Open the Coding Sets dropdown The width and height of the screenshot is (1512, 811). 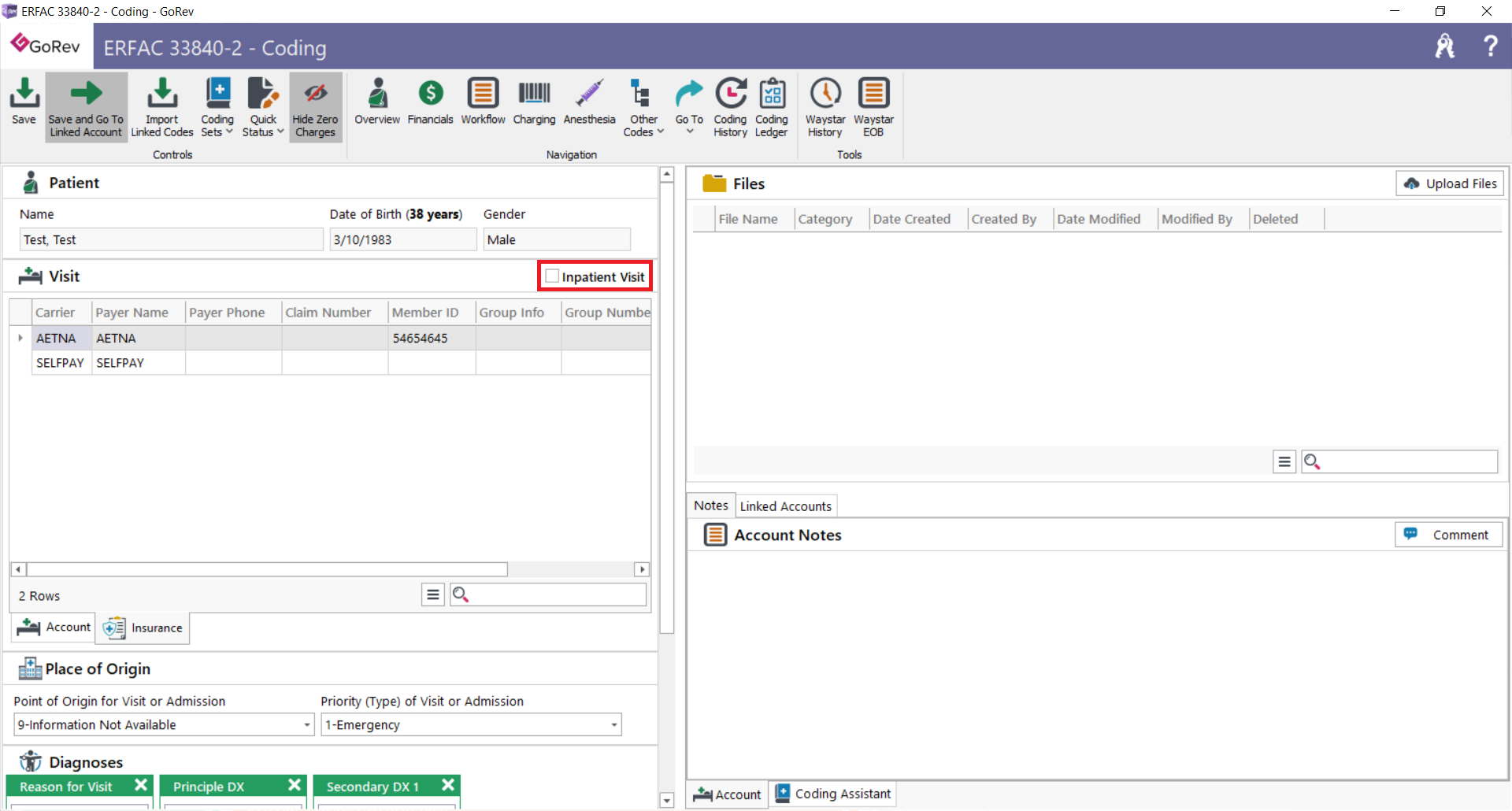coord(217,107)
